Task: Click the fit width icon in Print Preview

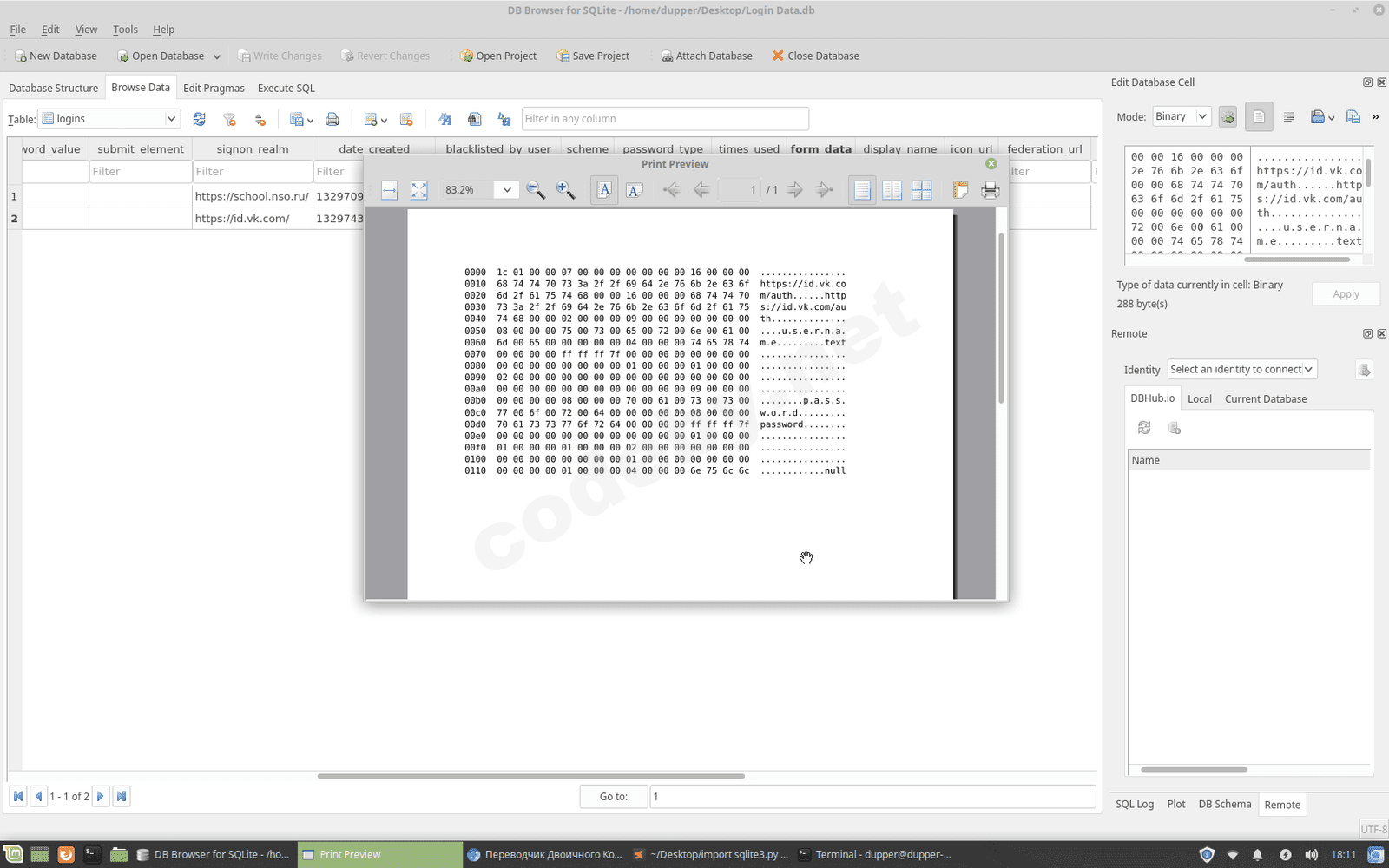Action: tap(390, 190)
